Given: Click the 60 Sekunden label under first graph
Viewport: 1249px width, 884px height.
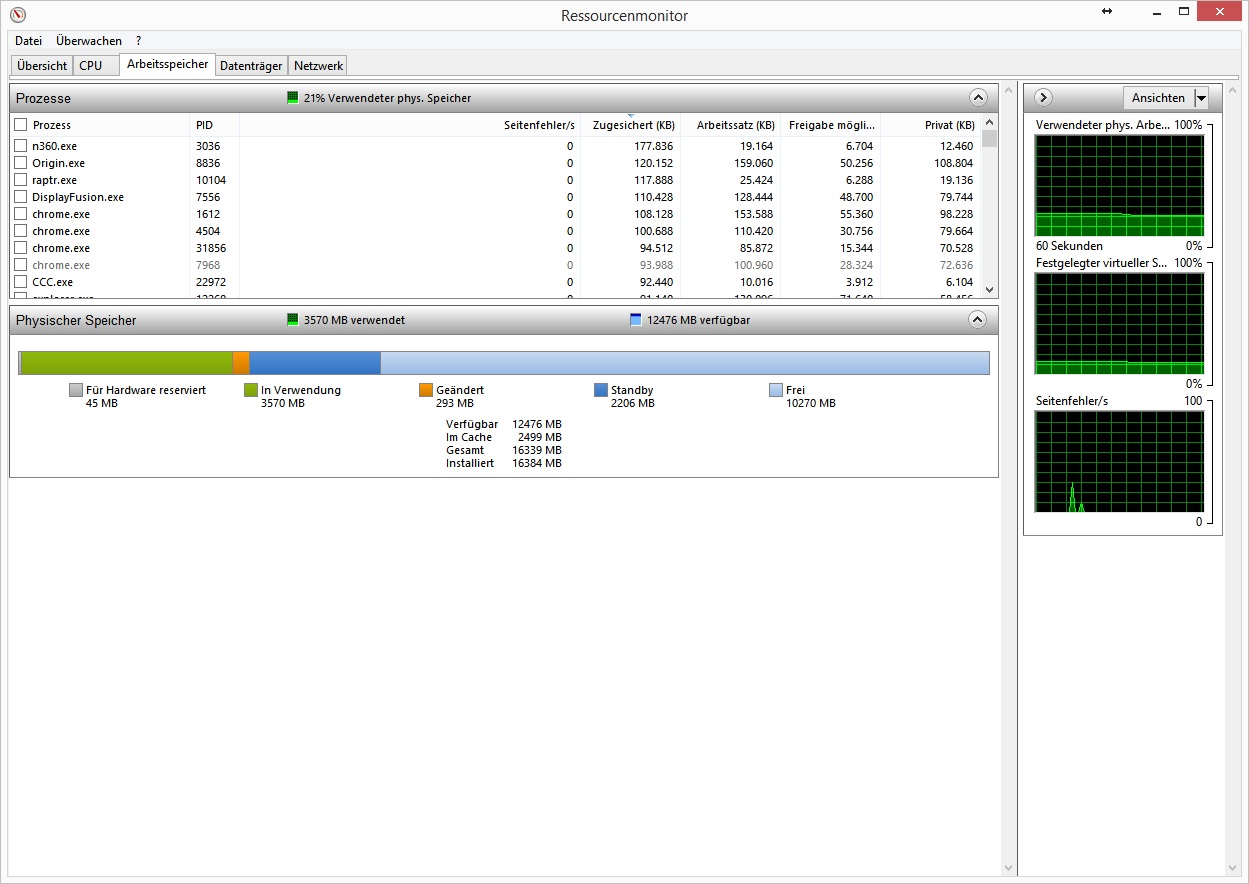Looking at the screenshot, I should (x=1069, y=245).
